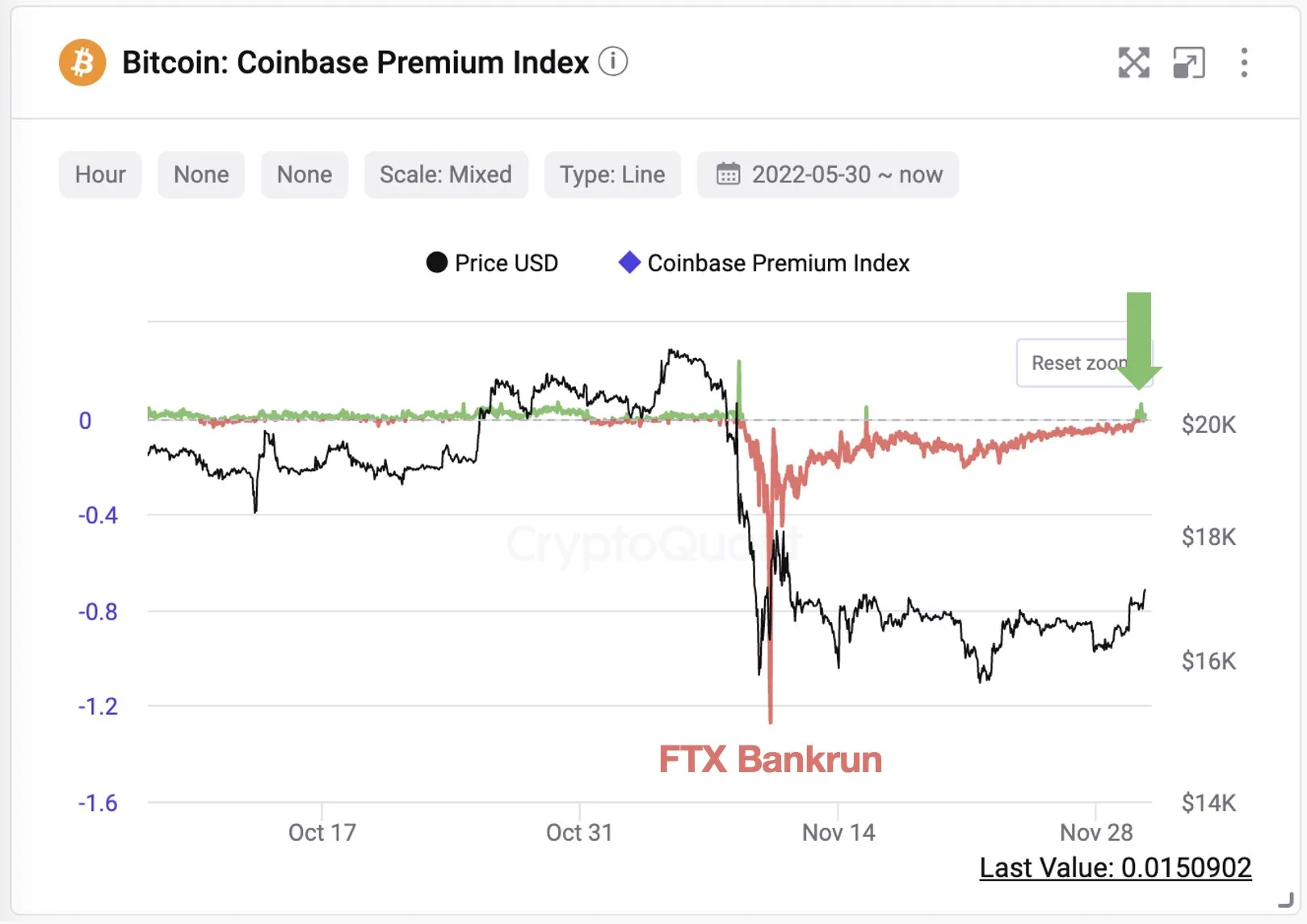Click the Bitcoin logo icon
Image resolution: width=1307 pixels, height=924 pixels.
(x=82, y=62)
